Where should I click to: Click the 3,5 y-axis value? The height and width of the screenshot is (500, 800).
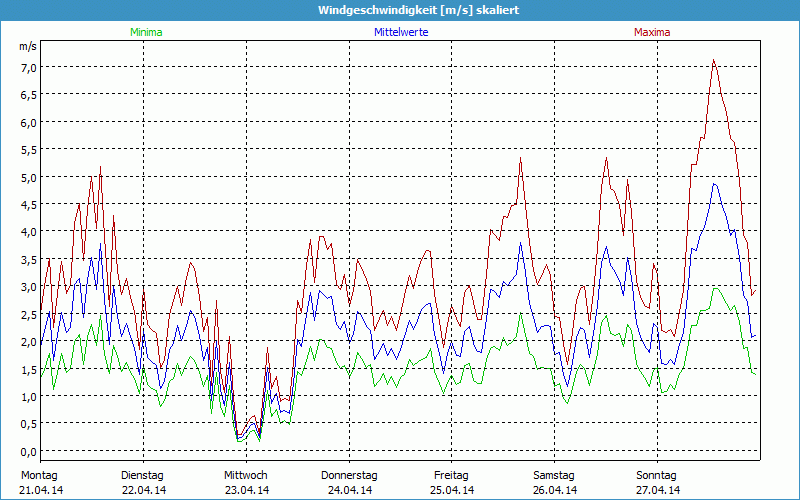point(28,260)
